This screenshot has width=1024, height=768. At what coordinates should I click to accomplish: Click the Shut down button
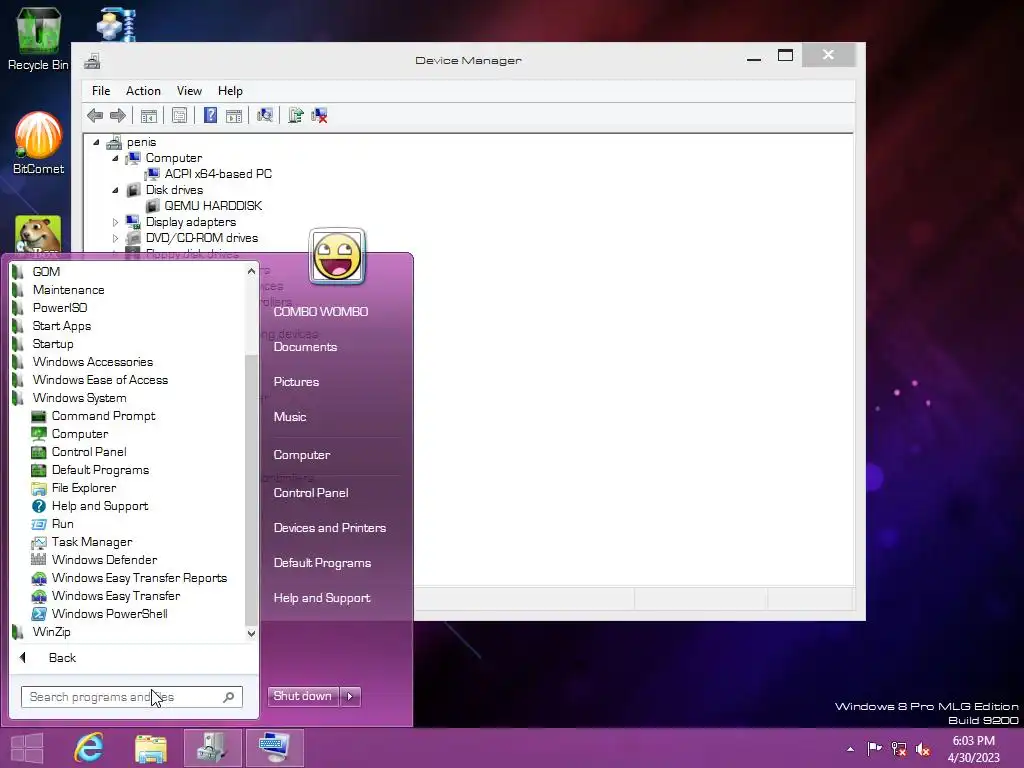303,696
